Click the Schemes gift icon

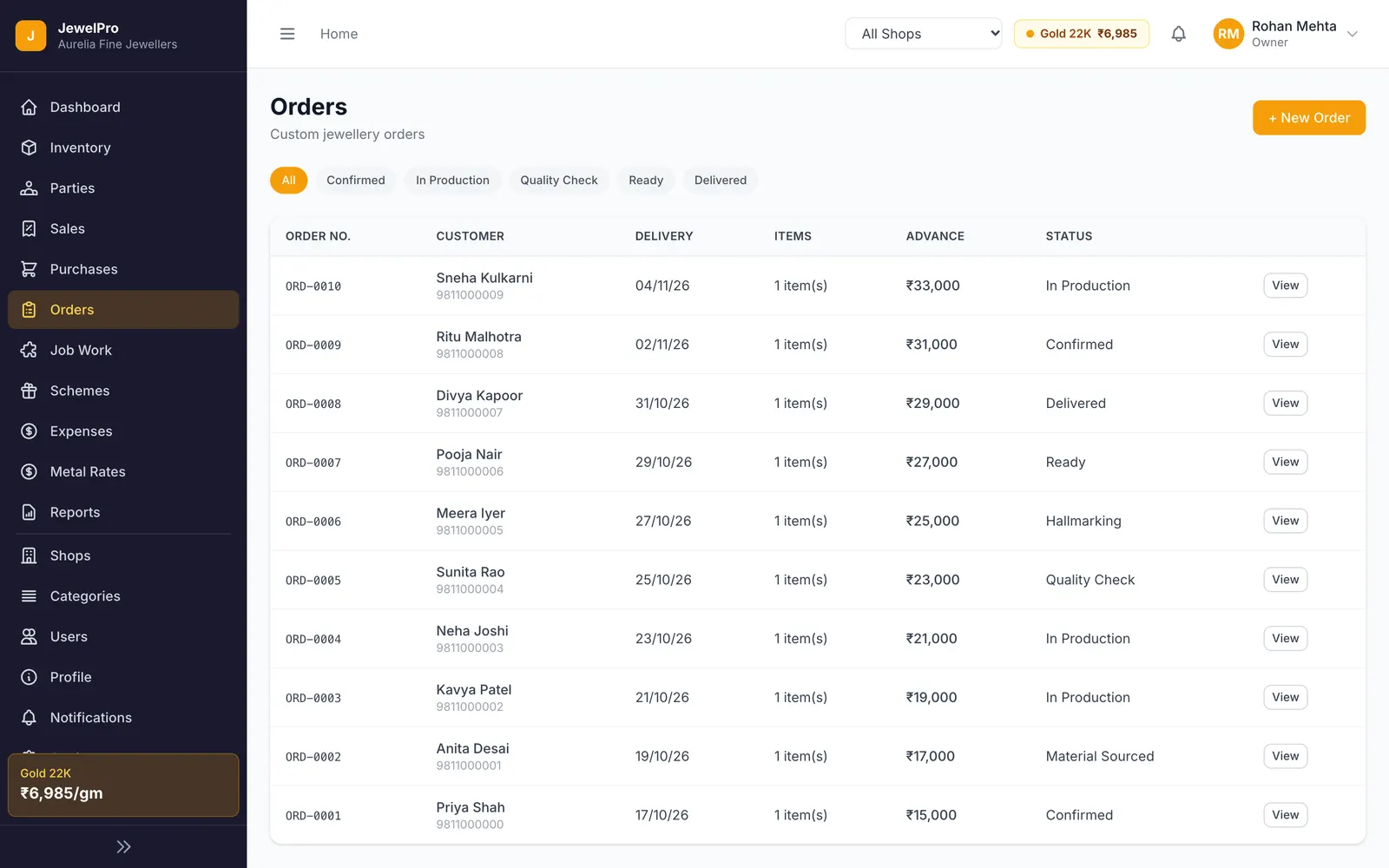coord(29,391)
